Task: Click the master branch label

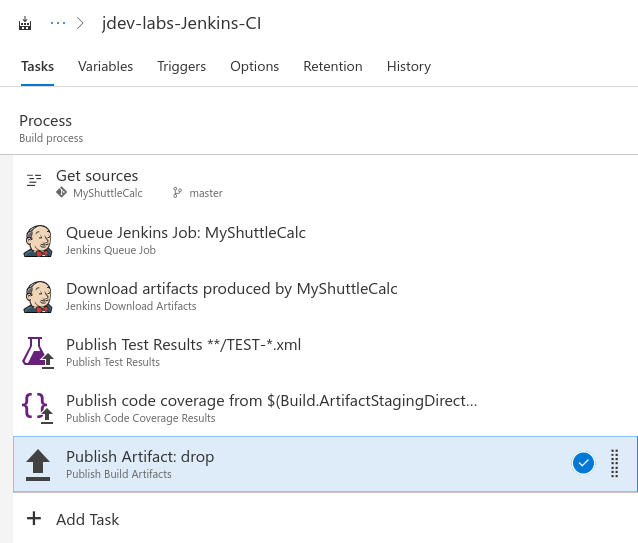Action: 206,193
